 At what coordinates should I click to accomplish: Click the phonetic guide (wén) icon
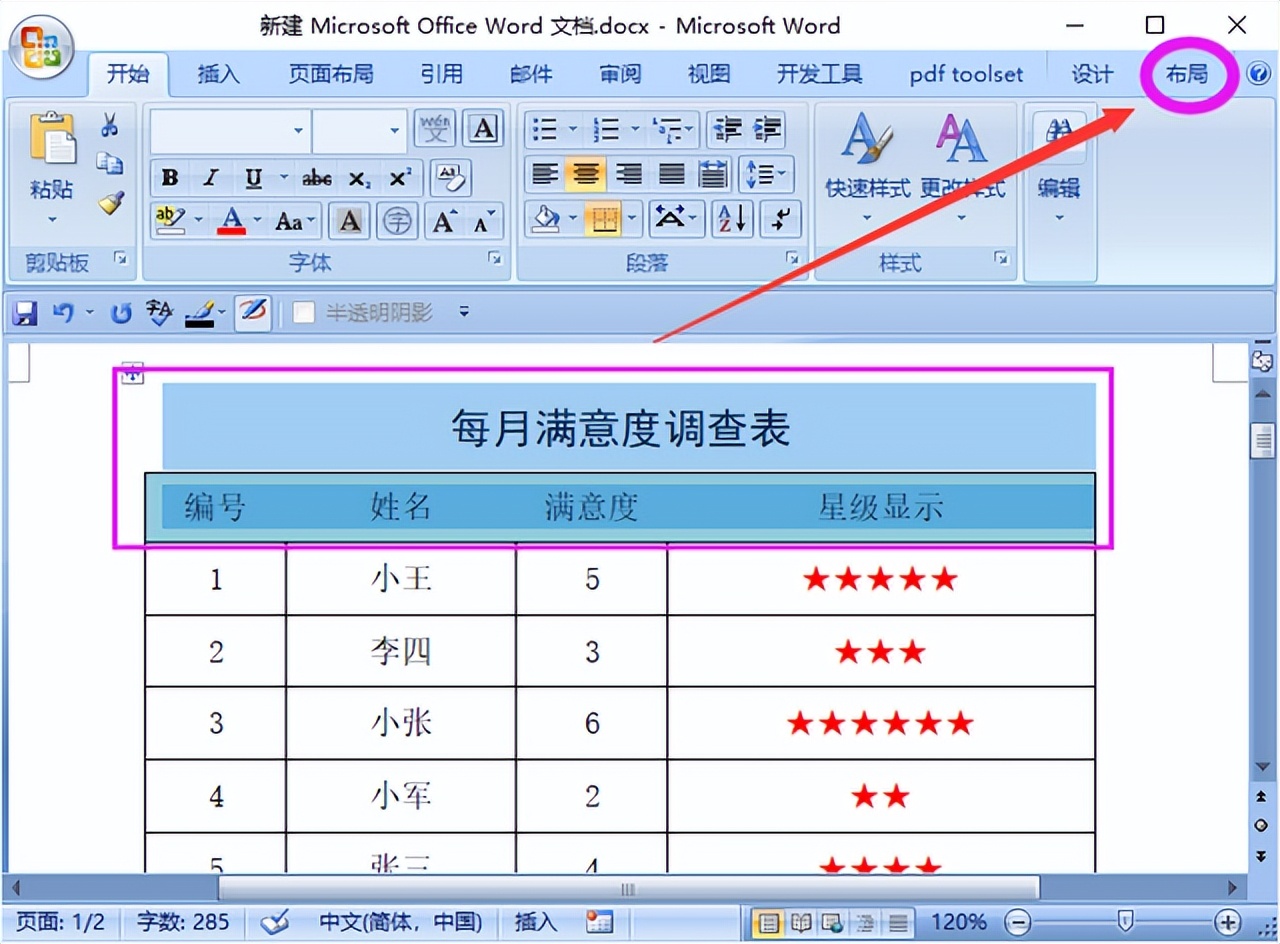click(434, 129)
